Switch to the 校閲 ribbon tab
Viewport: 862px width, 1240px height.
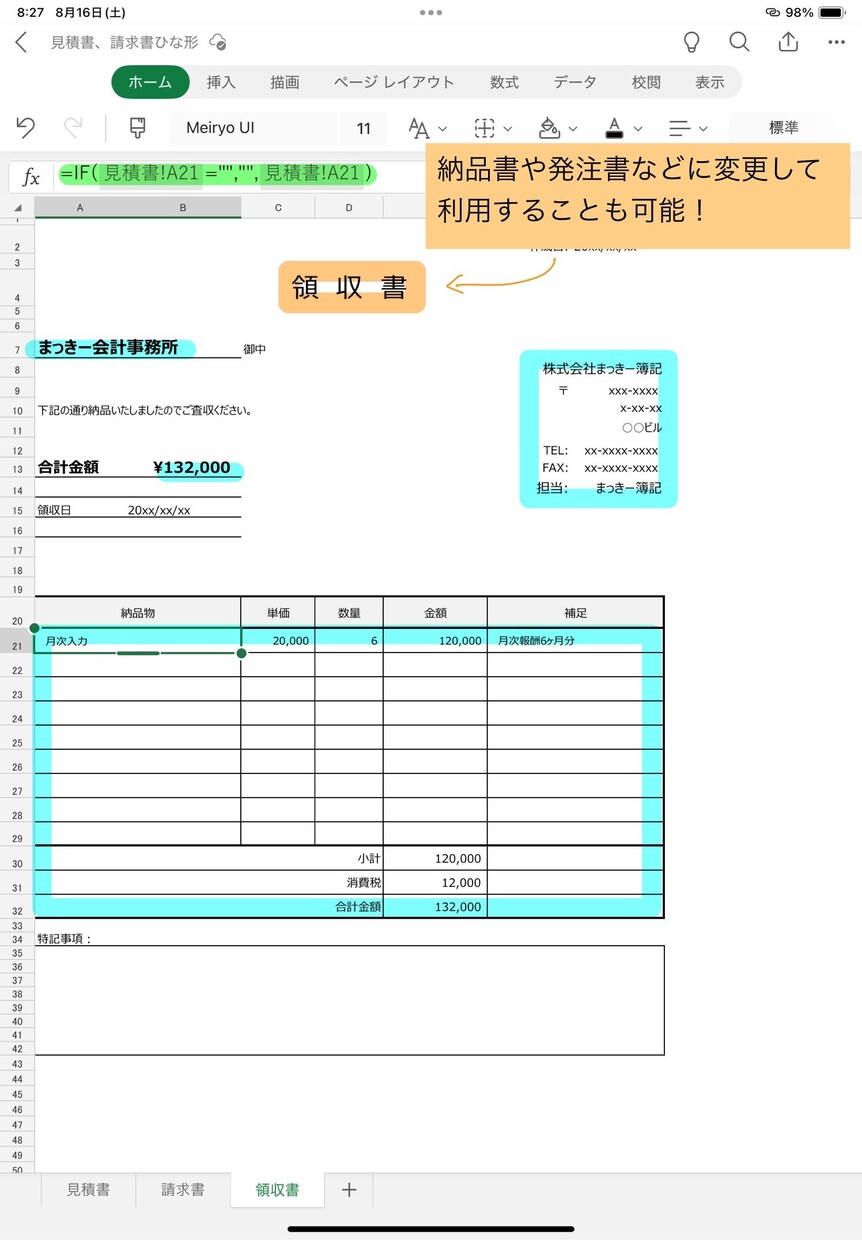[x=646, y=82]
